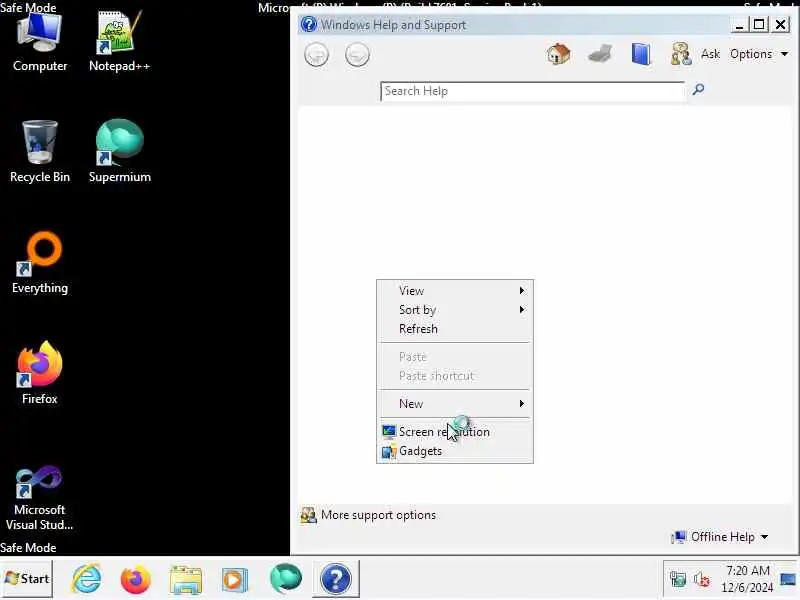Close the Windows Help and Support window

781,24
